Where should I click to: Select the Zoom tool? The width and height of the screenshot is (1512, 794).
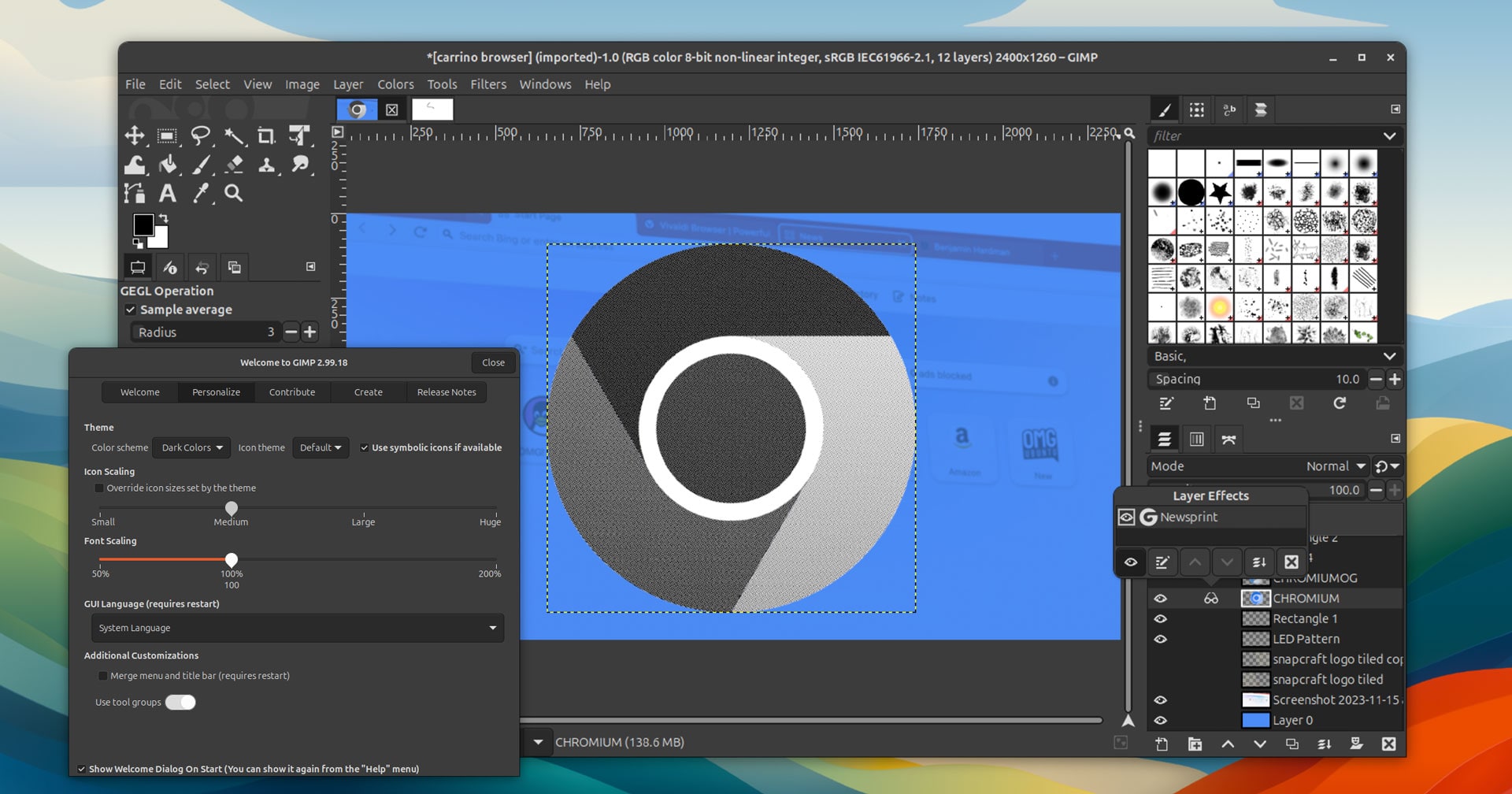(x=234, y=193)
